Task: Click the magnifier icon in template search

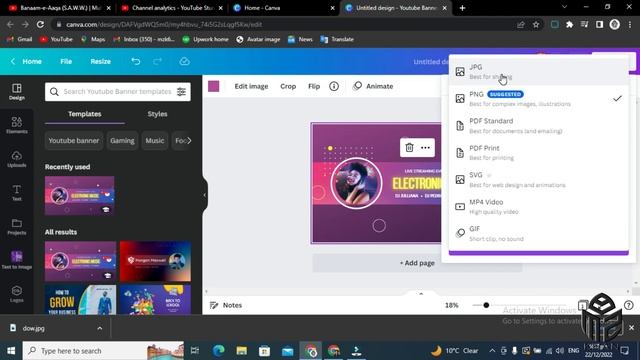Action: pos(54,92)
